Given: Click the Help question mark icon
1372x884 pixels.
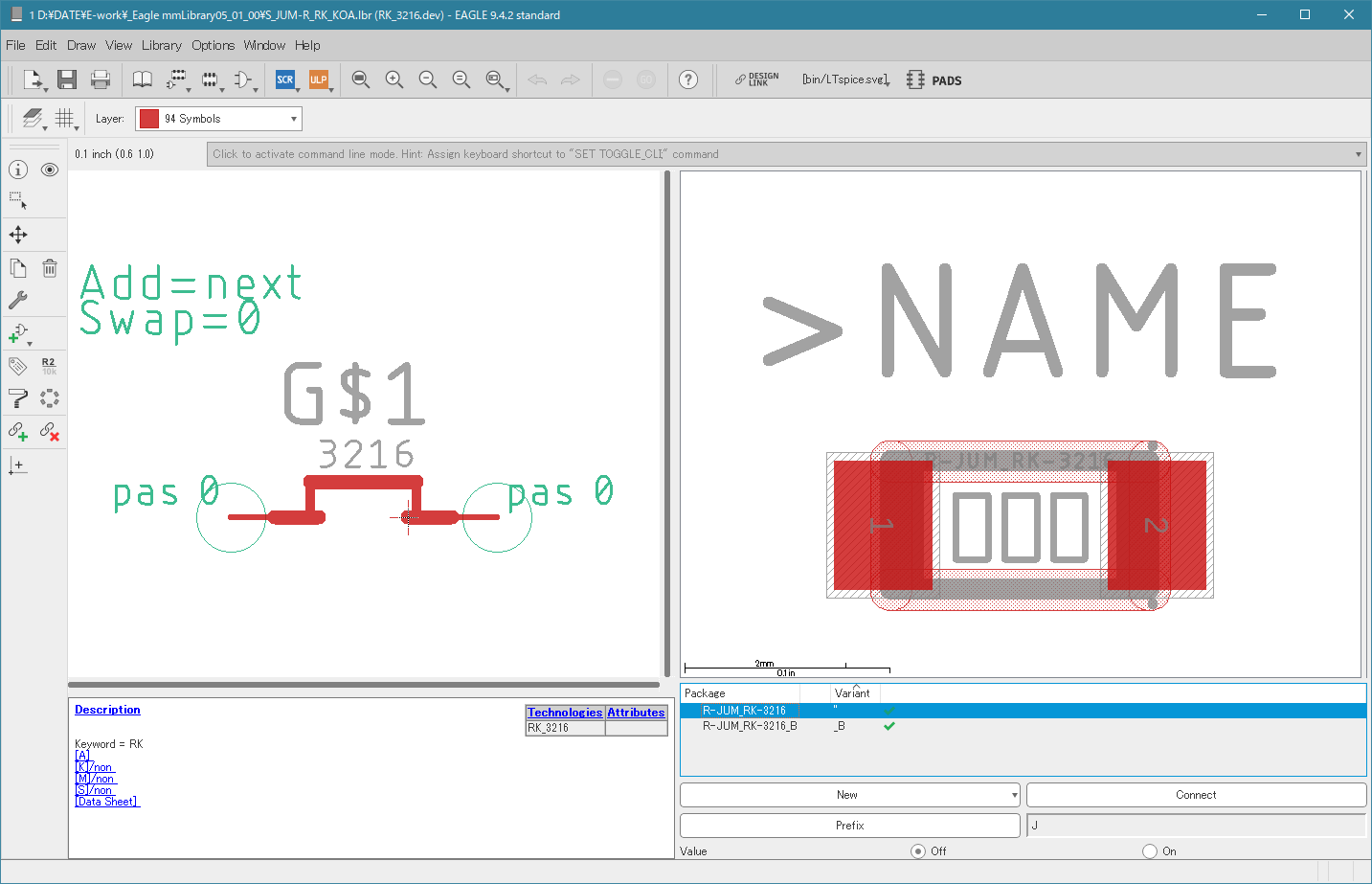Looking at the screenshot, I should click(x=688, y=79).
